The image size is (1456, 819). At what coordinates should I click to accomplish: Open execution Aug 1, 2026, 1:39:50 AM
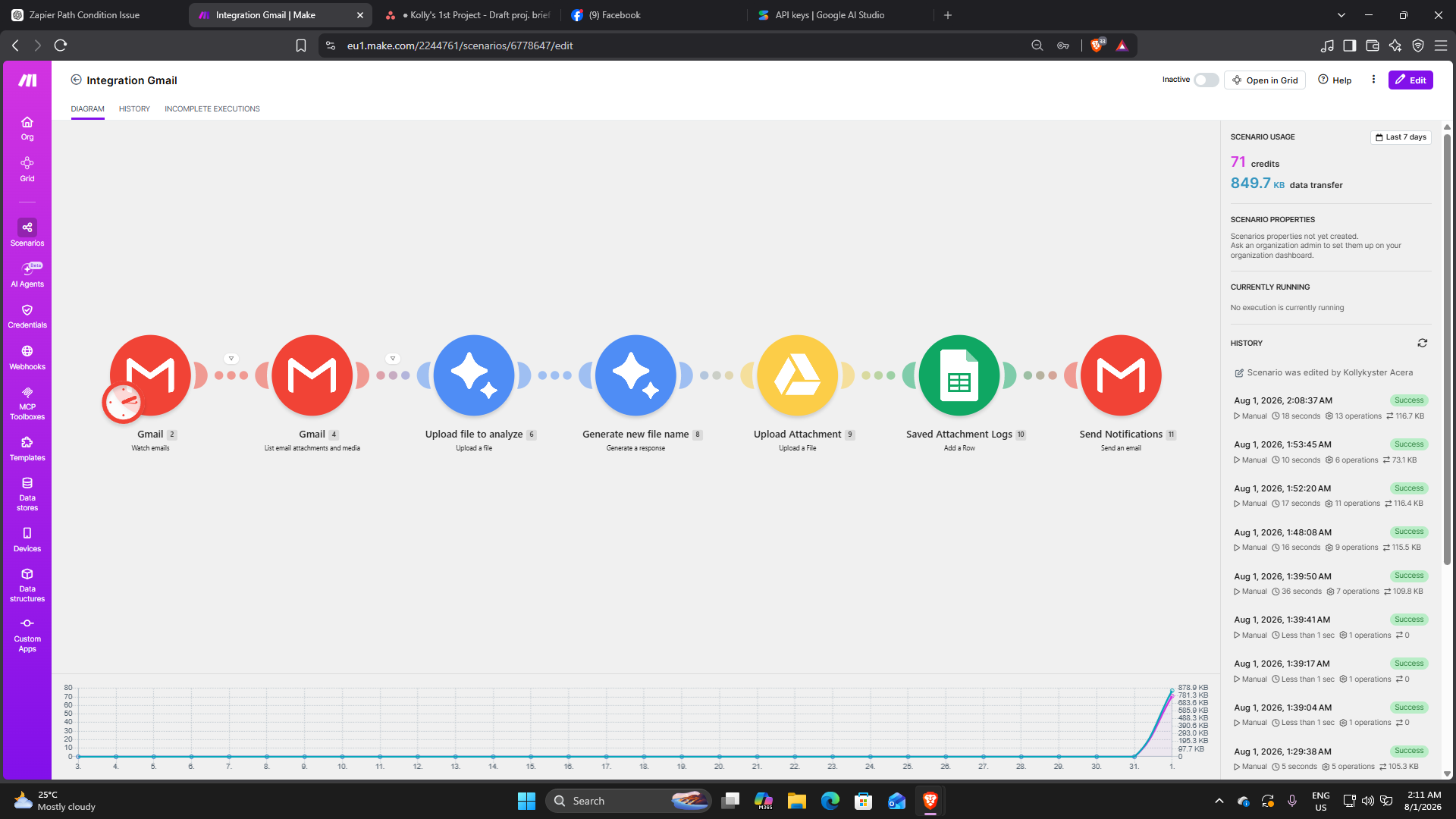pos(1330,584)
